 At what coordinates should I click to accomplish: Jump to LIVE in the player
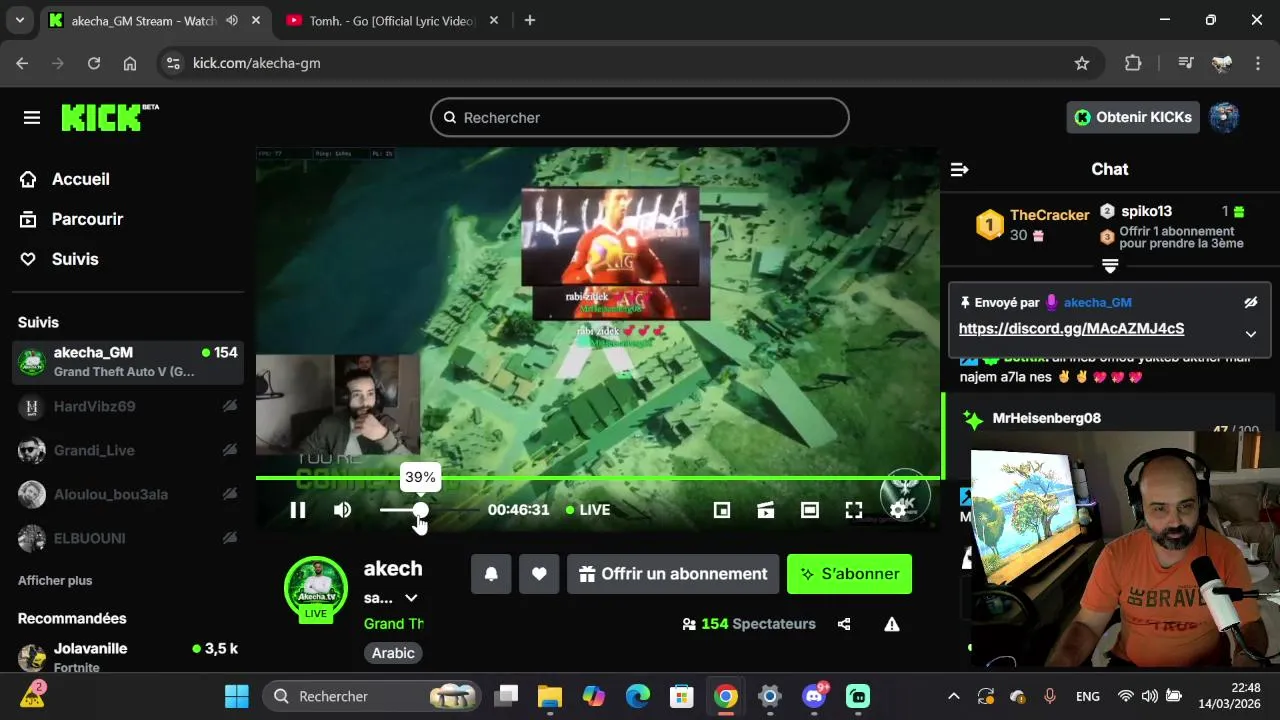[588, 510]
